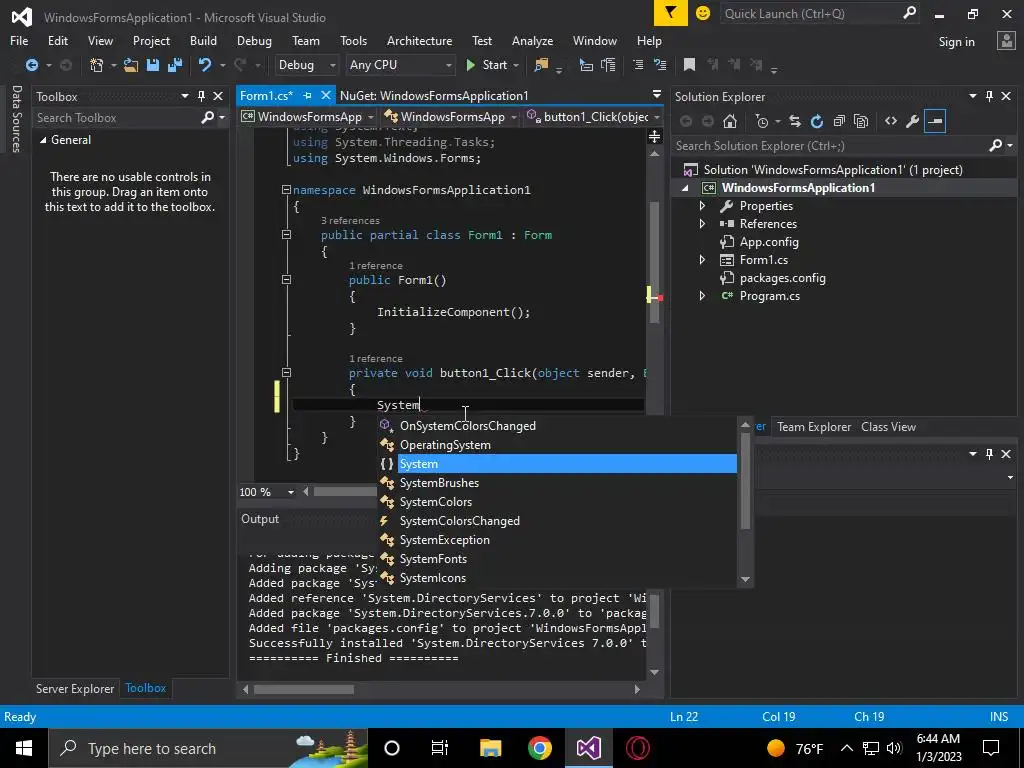Expand the References node in Solution Explorer
The width and height of the screenshot is (1024, 768).
[702, 224]
